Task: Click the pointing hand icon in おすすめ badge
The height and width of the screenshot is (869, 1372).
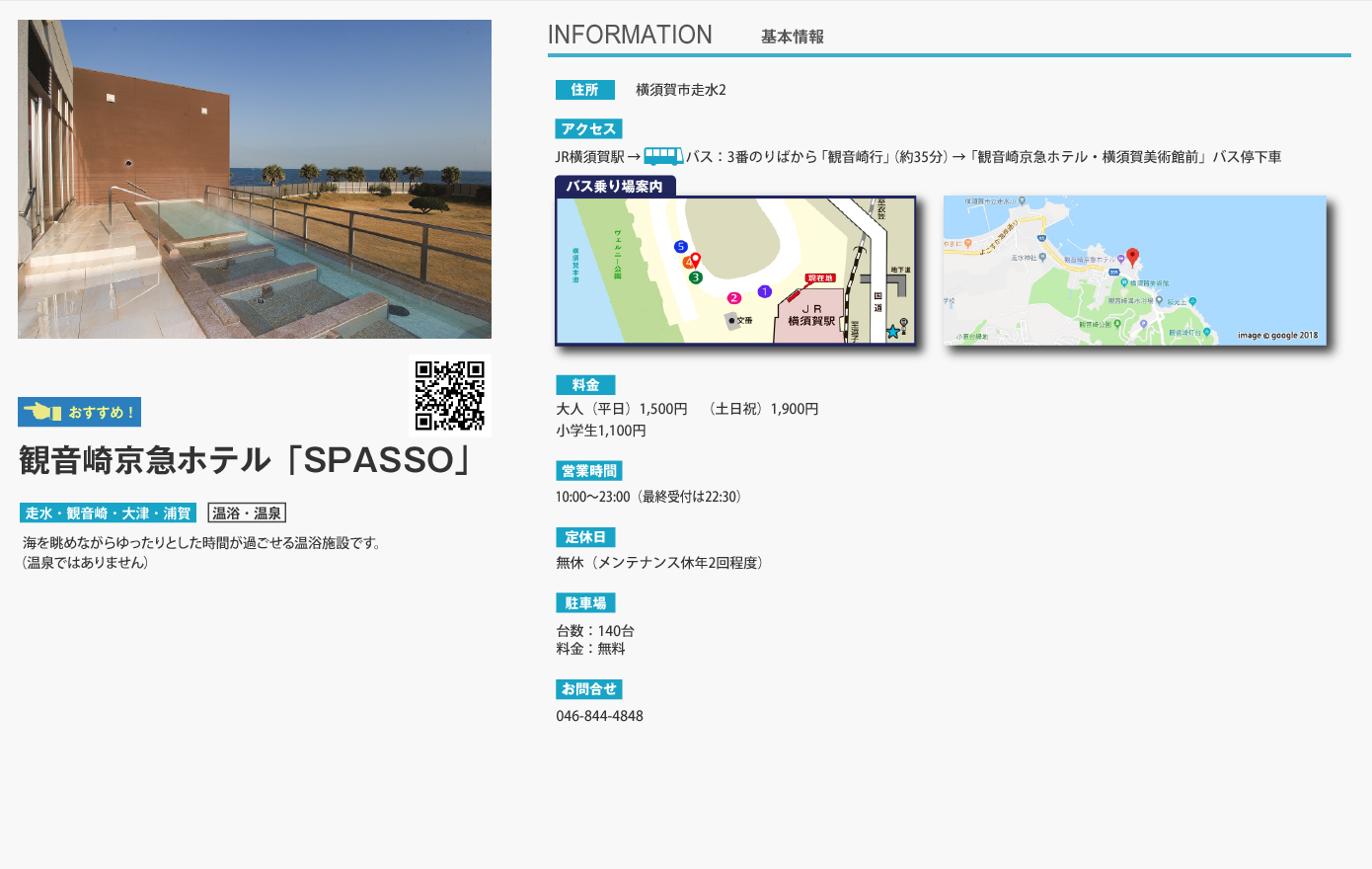Action: [x=42, y=412]
